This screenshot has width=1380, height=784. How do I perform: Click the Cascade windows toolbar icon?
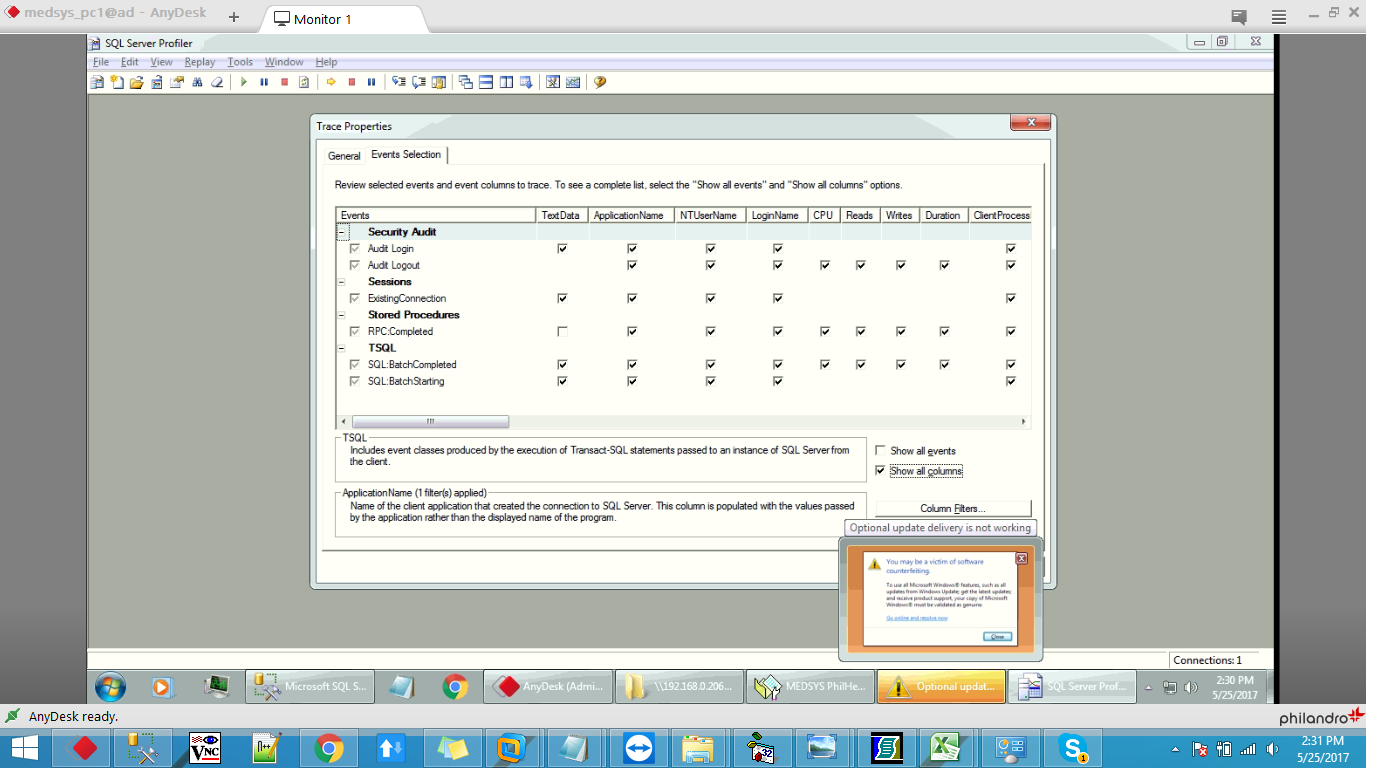click(466, 82)
